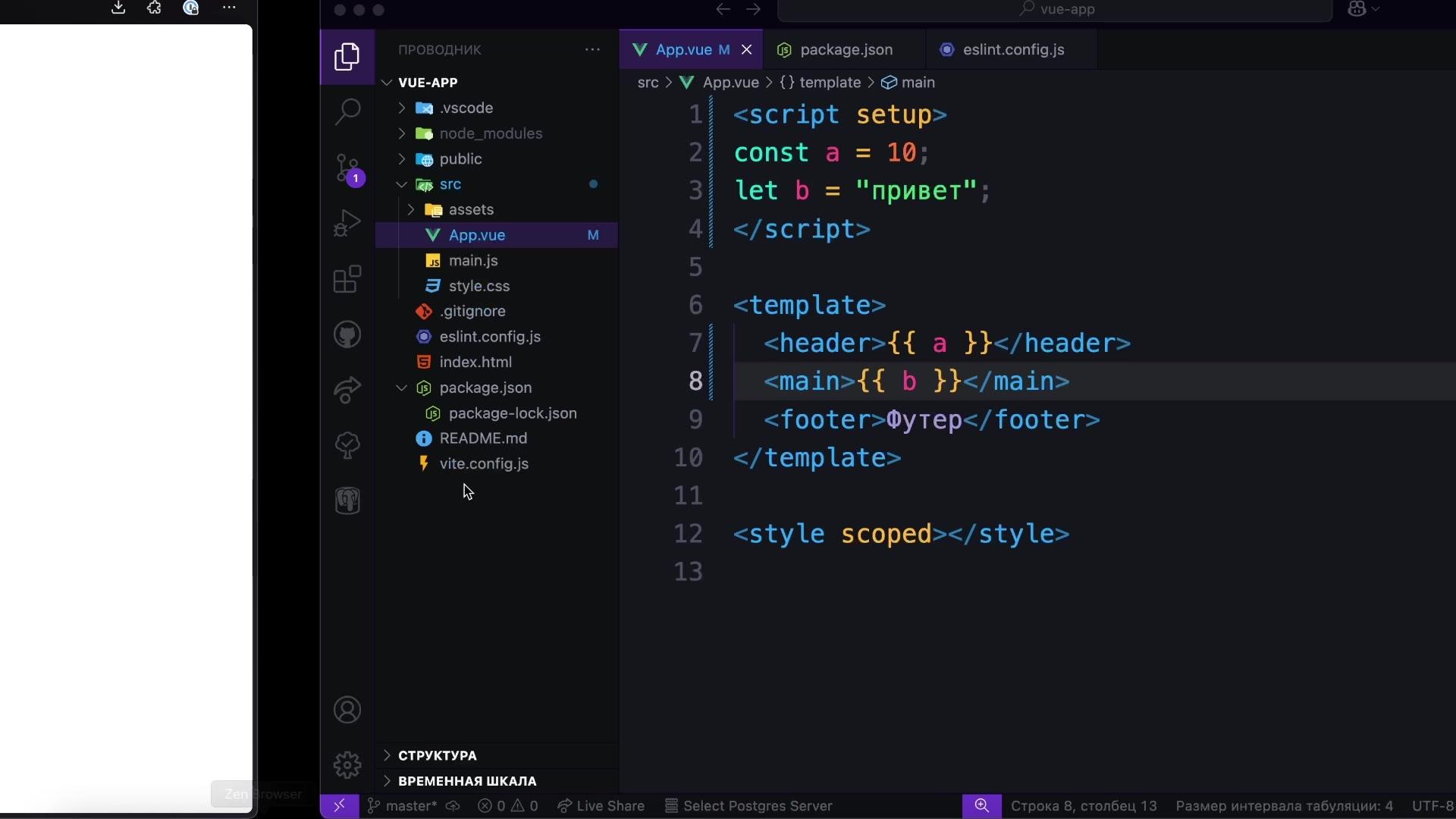The width and height of the screenshot is (1456, 819).
Task: Collapse the VUE-APP root folder
Action: pyautogui.click(x=388, y=82)
